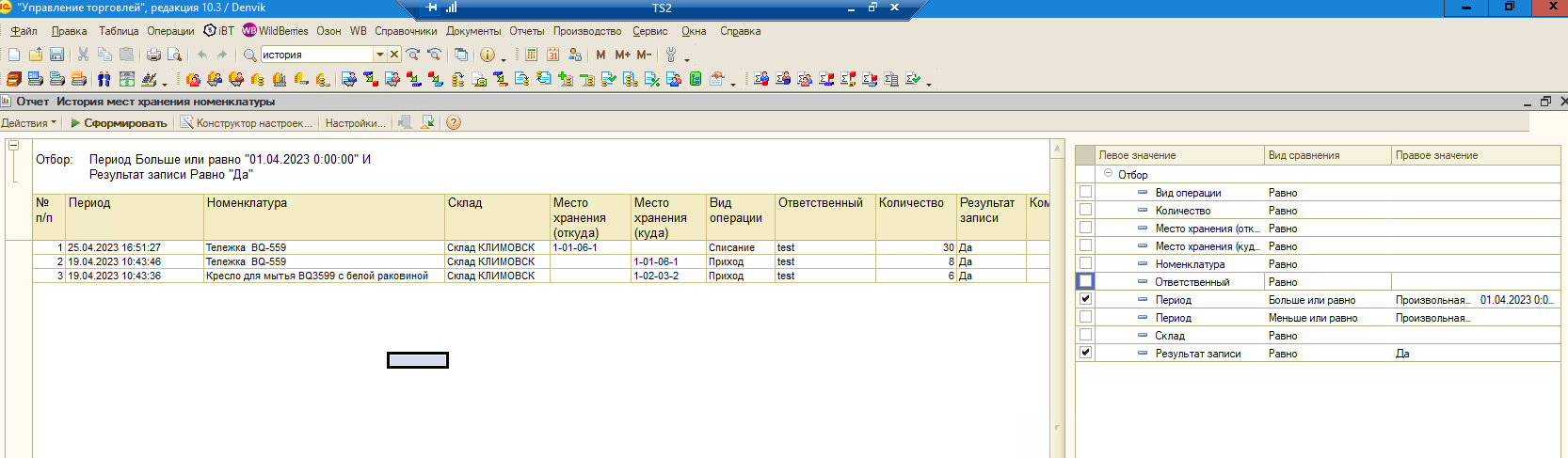Viewport: 1568px width, 458px height.
Task: Open the Справочники menu
Action: coord(406,31)
